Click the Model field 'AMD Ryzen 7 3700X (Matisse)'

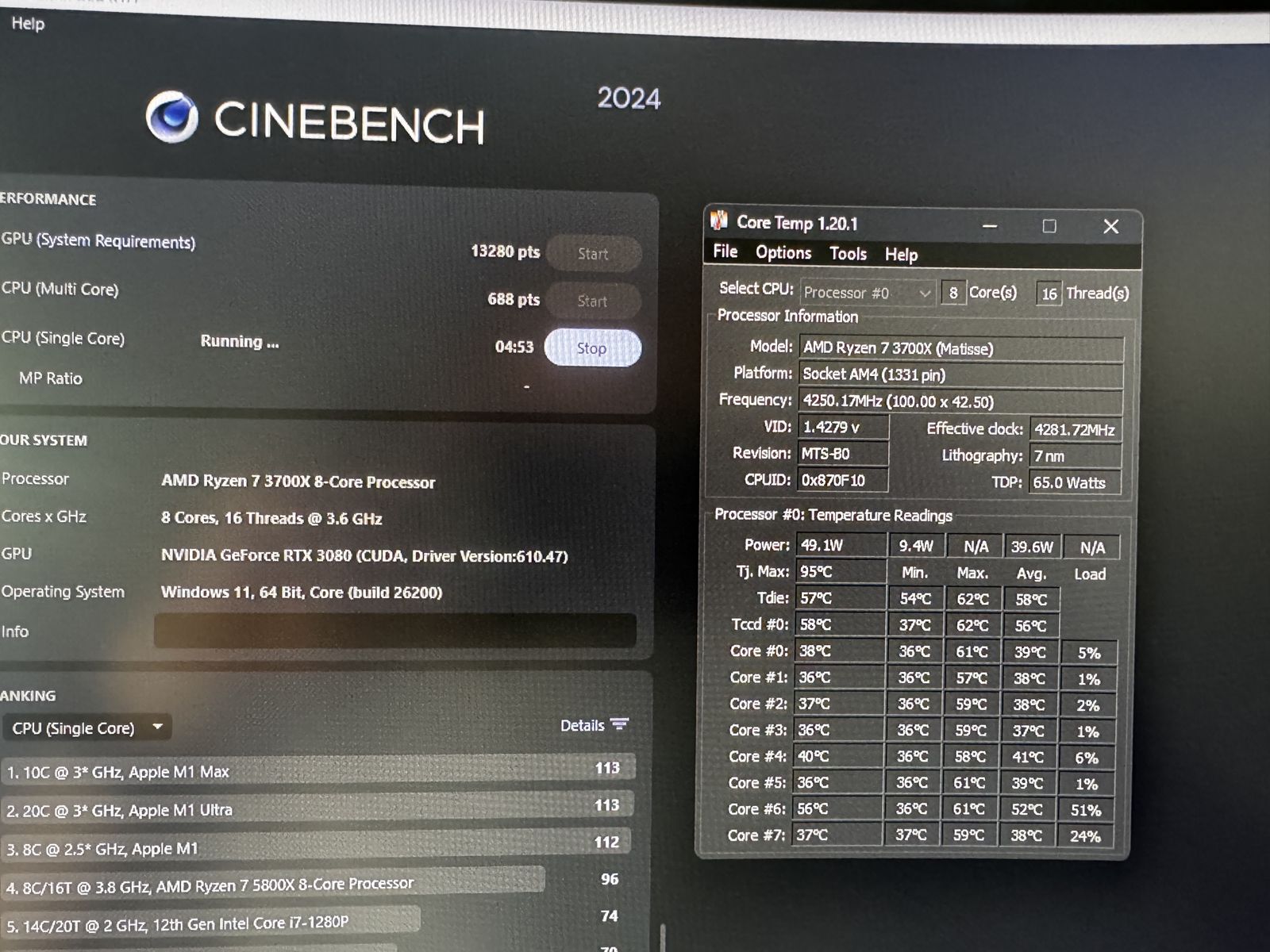pos(961,348)
